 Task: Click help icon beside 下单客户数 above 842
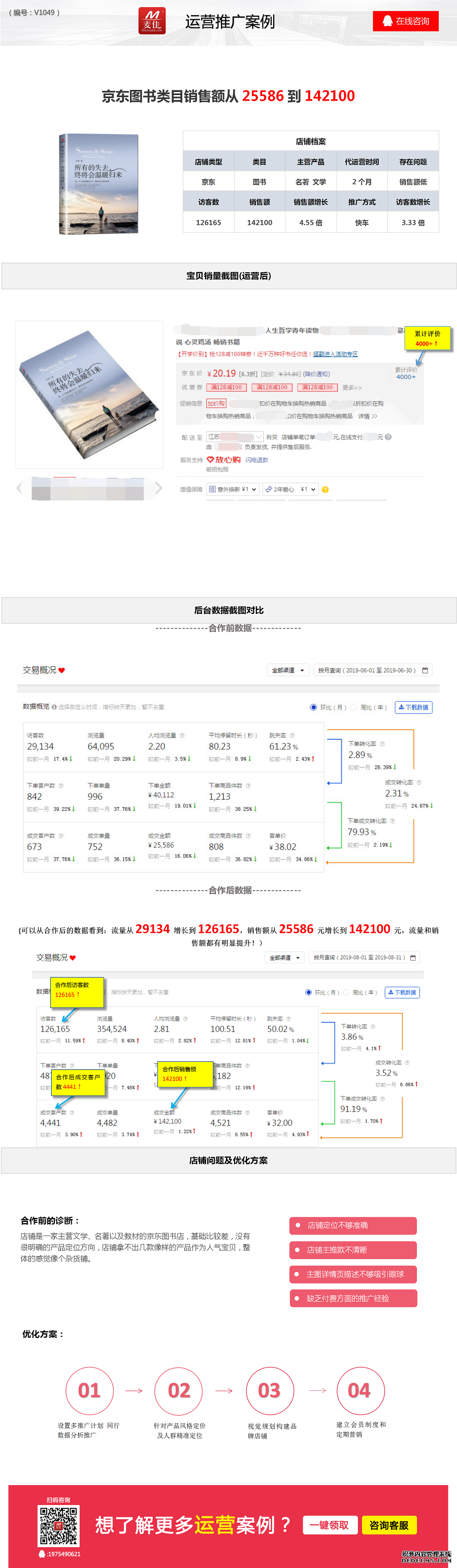(x=61, y=786)
